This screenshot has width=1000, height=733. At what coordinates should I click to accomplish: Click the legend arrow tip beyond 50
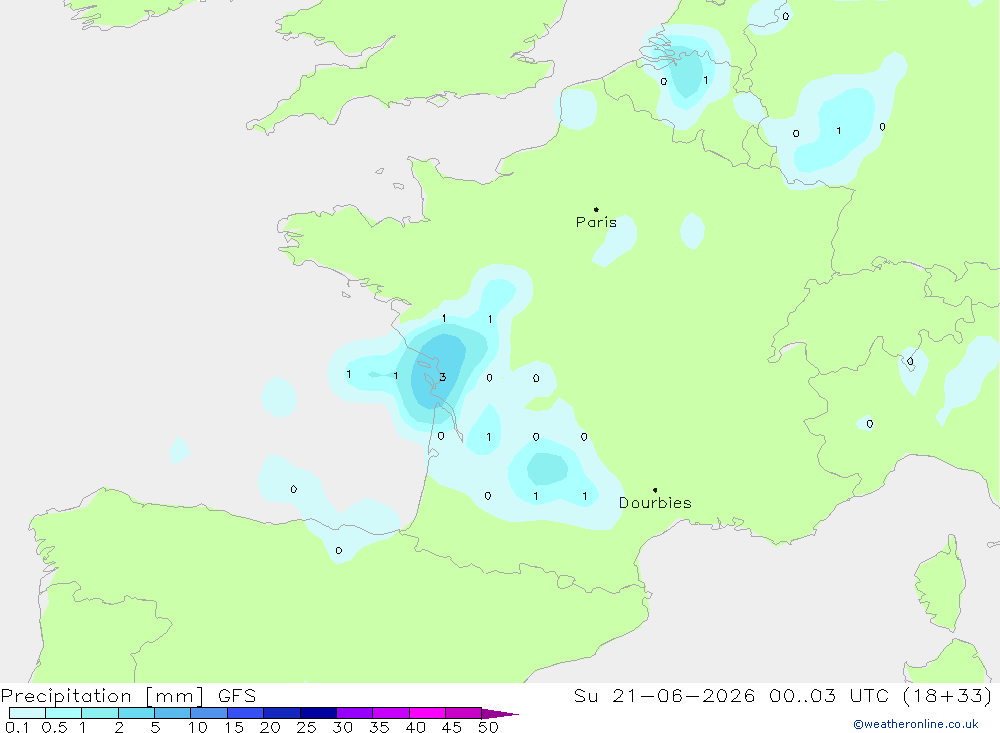pyautogui.click(x=501, y=714)
